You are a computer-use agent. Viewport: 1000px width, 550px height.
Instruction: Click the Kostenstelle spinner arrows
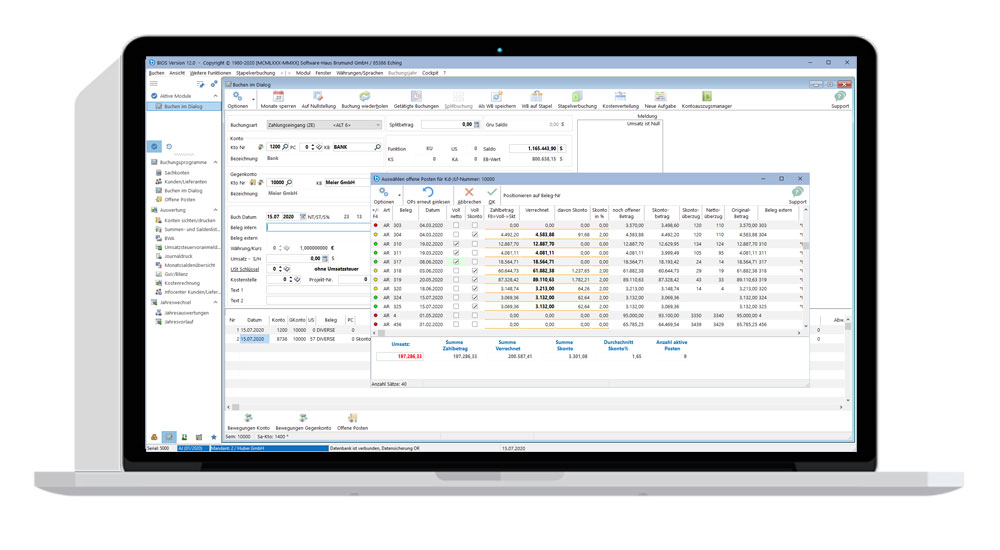click(x=291, y=279)
